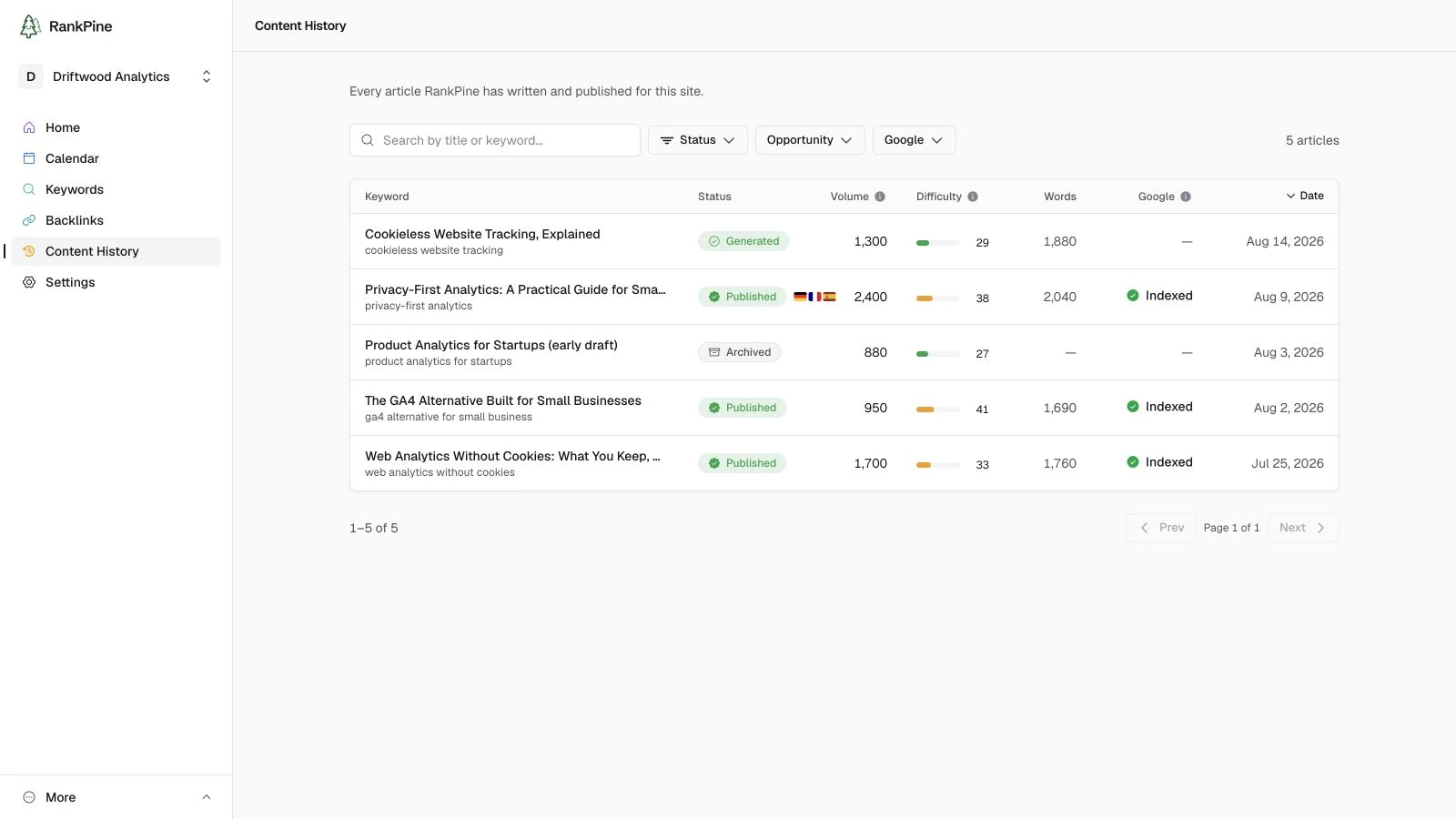Click difficulty bar showing 29 for Cookieless
This screenshot has height=819, width=1456.
coord(938,243)
